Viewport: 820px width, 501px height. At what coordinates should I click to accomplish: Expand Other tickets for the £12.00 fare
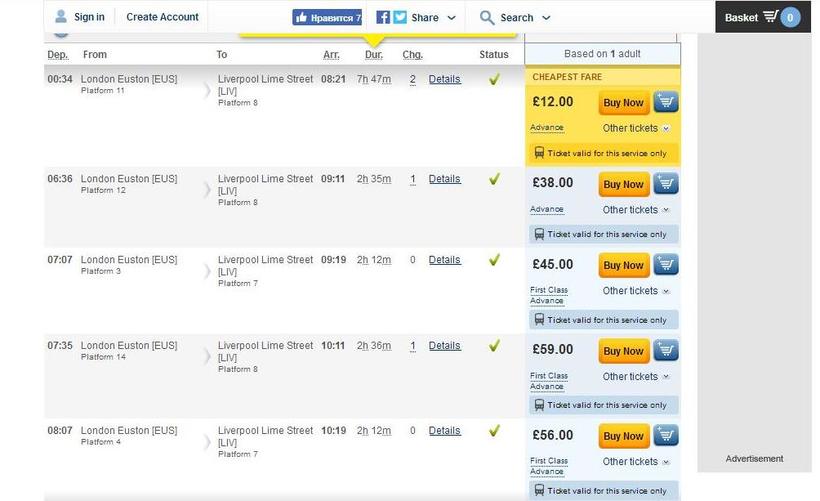[636, 128]
